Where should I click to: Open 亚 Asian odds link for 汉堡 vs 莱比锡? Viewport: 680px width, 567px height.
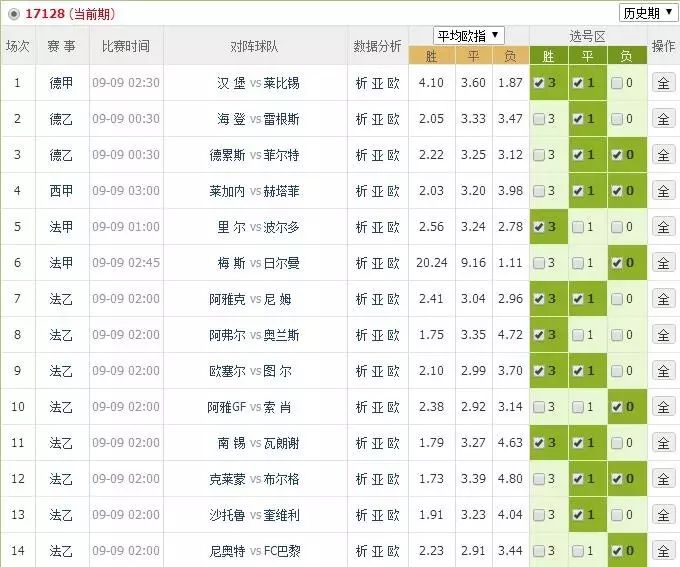[377, 83]
